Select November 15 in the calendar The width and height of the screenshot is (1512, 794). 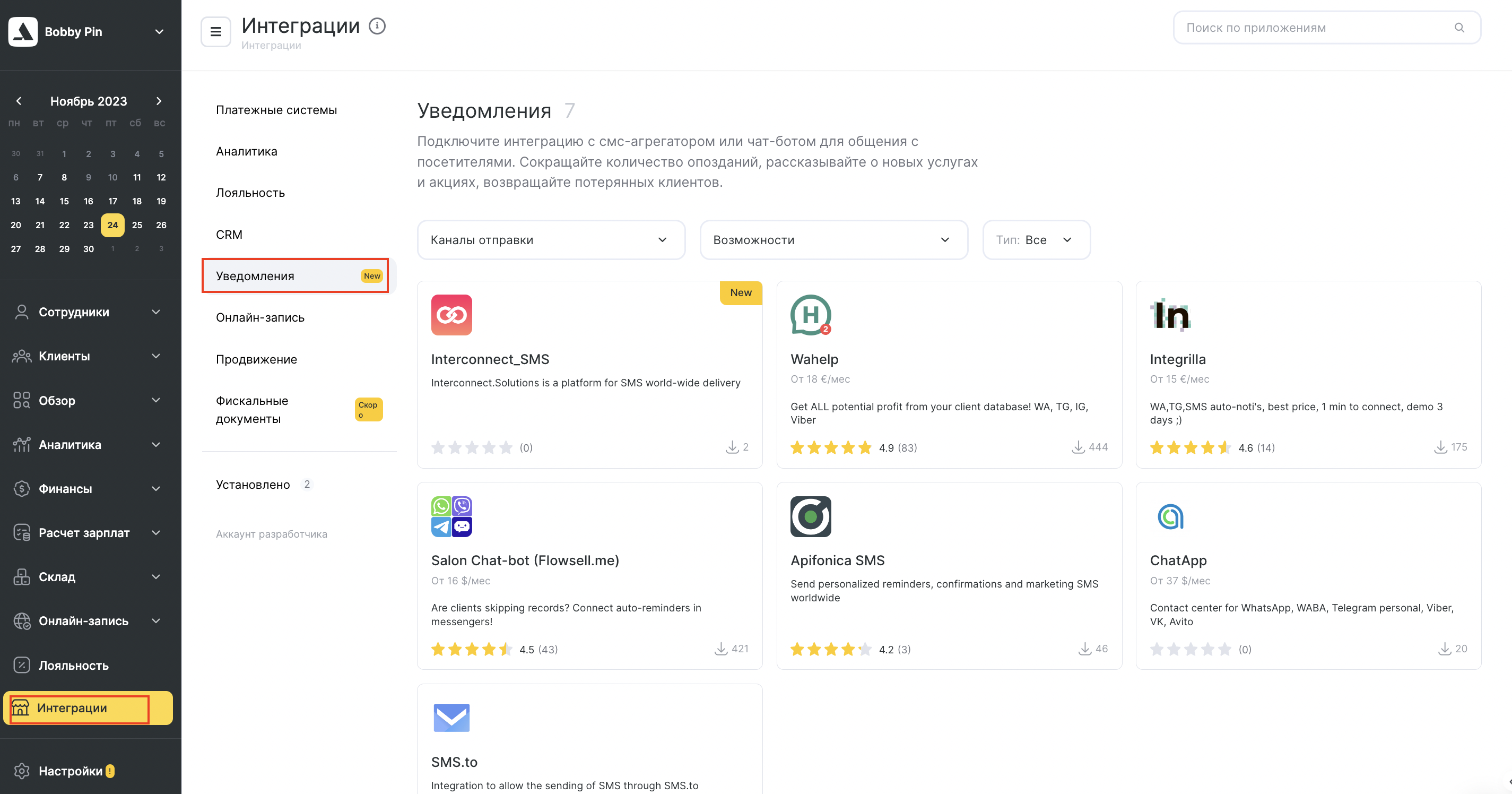click(x=64, y=202)
